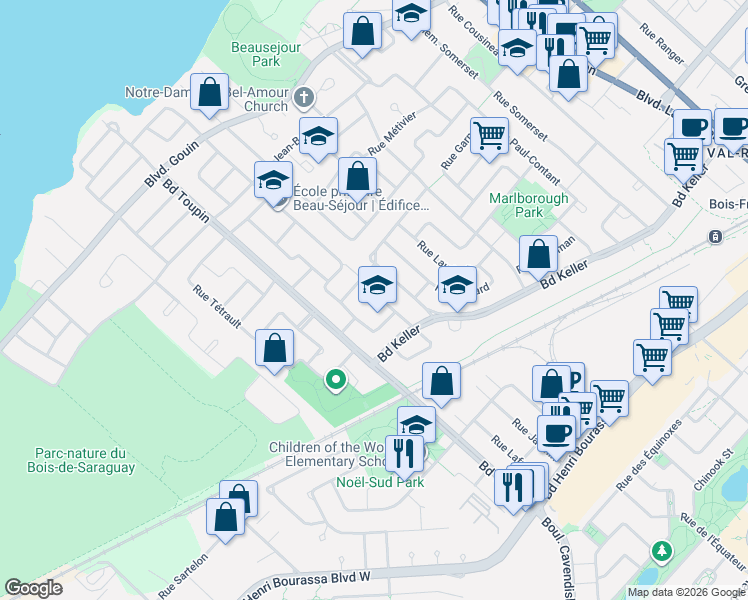Click the train station icon near Bois-Fr label
Viewport: 748px width, 600px height.
[715, 237]
